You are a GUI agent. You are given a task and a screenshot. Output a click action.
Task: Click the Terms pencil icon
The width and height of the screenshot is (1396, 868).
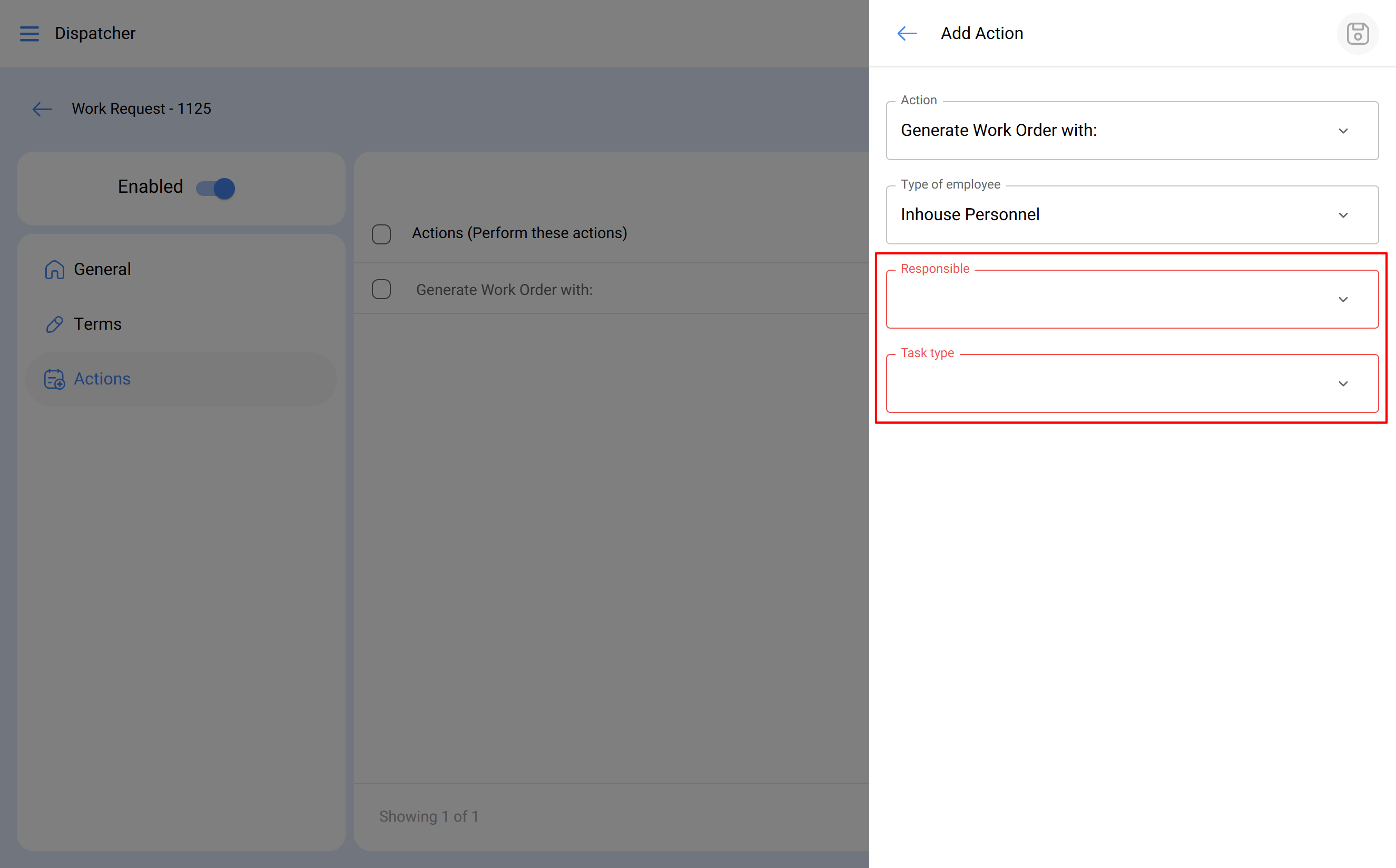55,324
